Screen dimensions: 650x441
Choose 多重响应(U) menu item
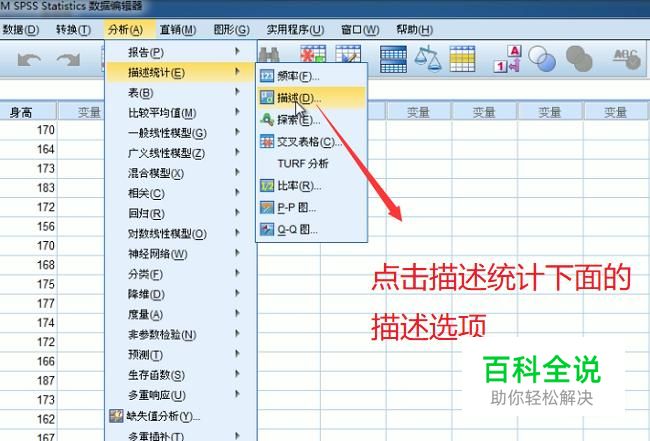181,395
